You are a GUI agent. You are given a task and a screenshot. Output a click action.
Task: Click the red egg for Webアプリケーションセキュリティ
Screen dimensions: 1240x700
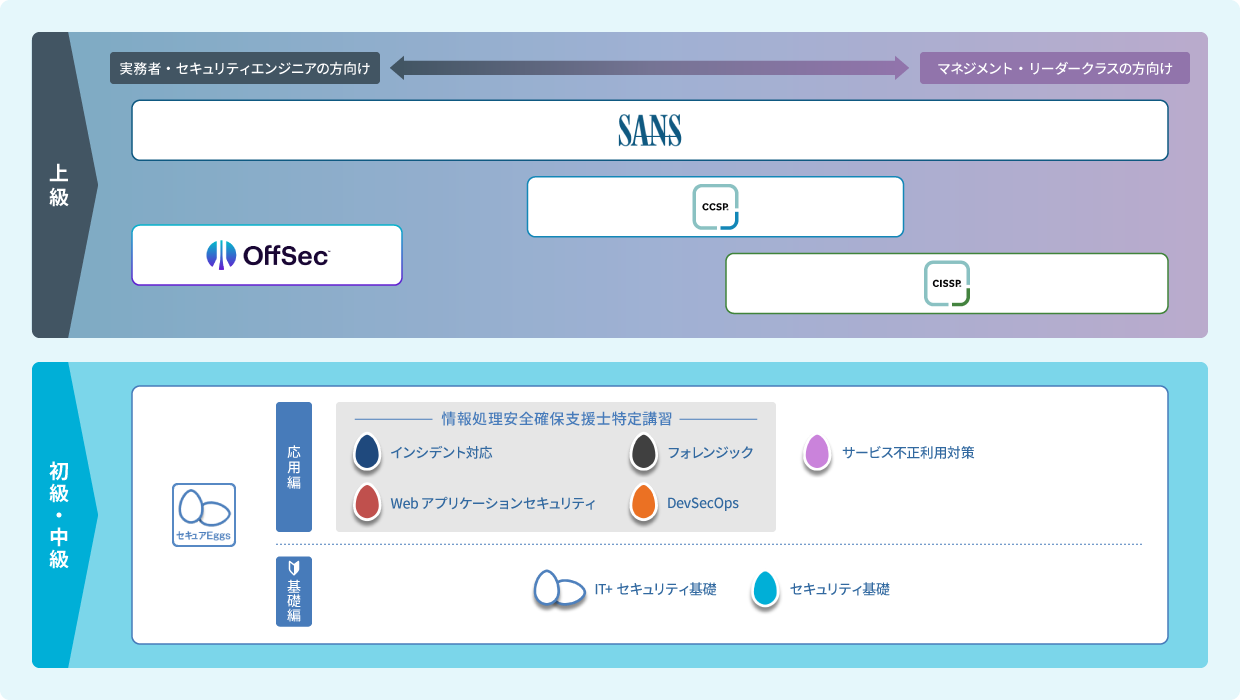coord(367,502)
